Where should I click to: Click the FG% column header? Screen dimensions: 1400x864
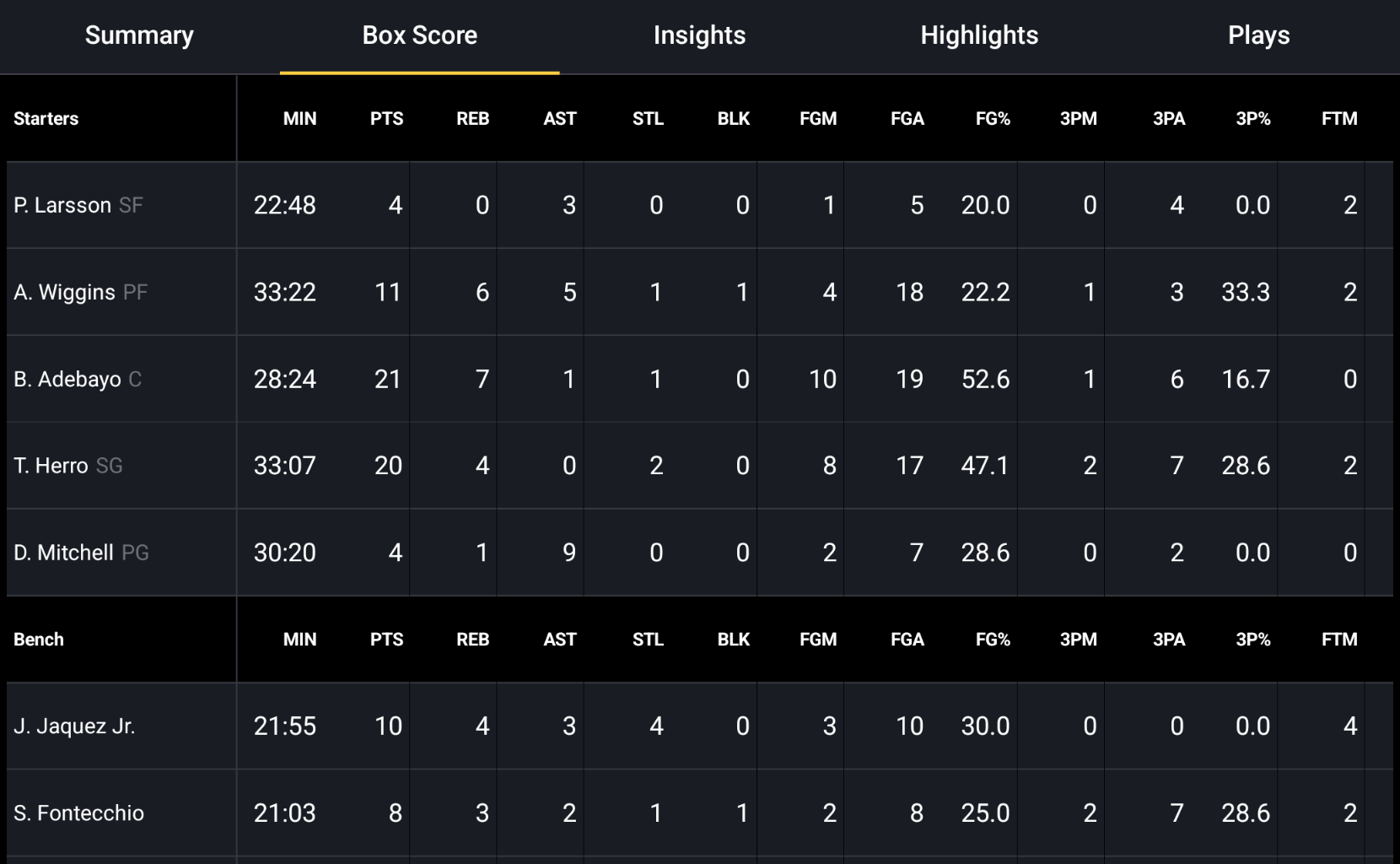click(x=993, y=118)
